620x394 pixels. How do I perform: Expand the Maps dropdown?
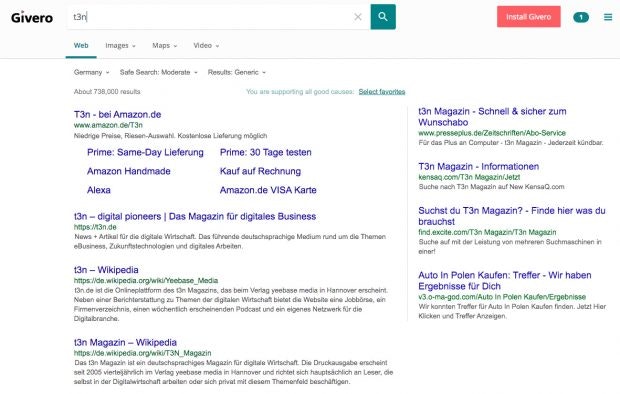(x=164, y=45)
